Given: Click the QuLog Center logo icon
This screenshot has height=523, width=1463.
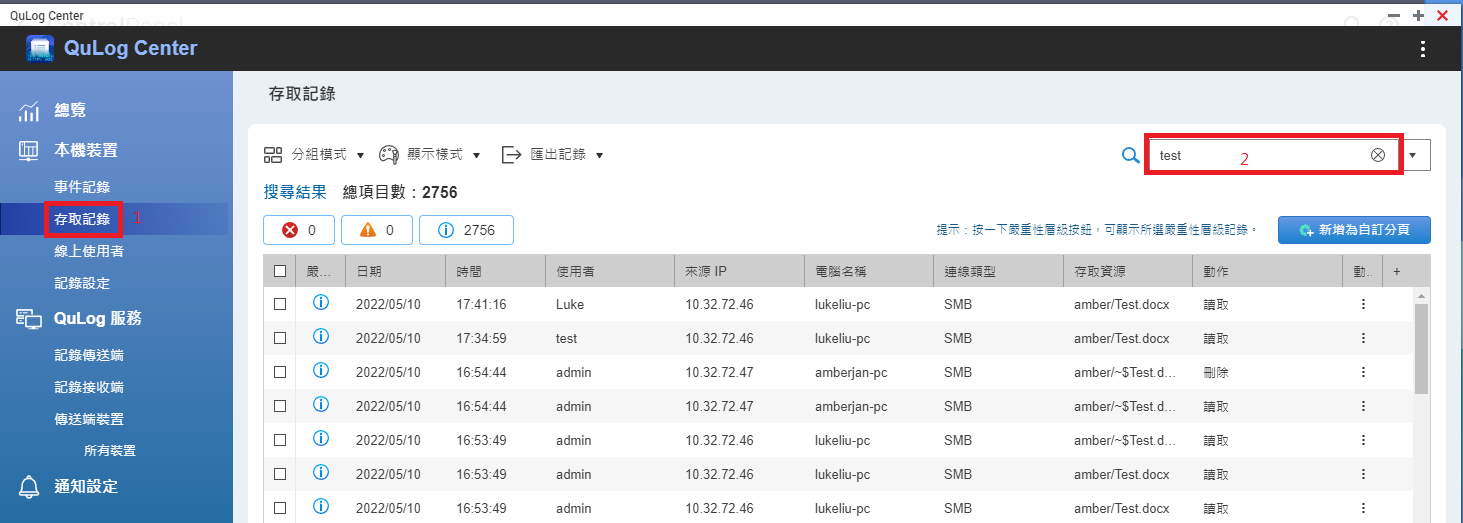Looking at the screenshot, I should point(40,48).
